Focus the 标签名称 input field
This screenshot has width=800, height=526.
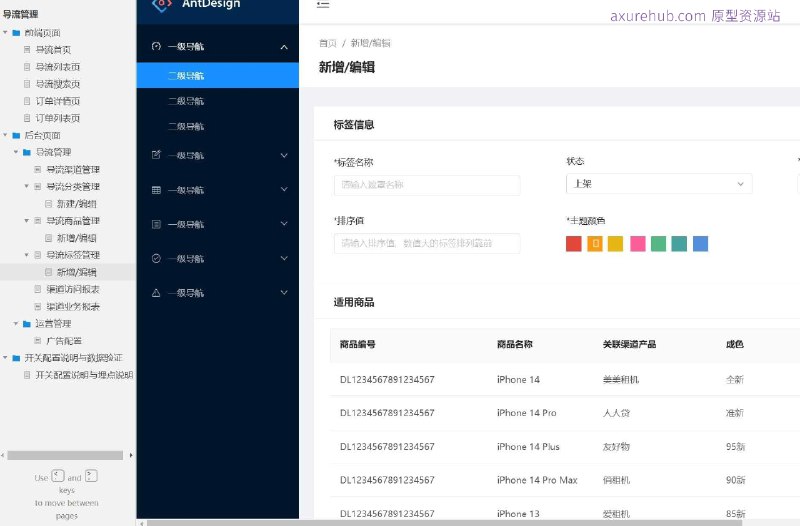coord(427,185)
